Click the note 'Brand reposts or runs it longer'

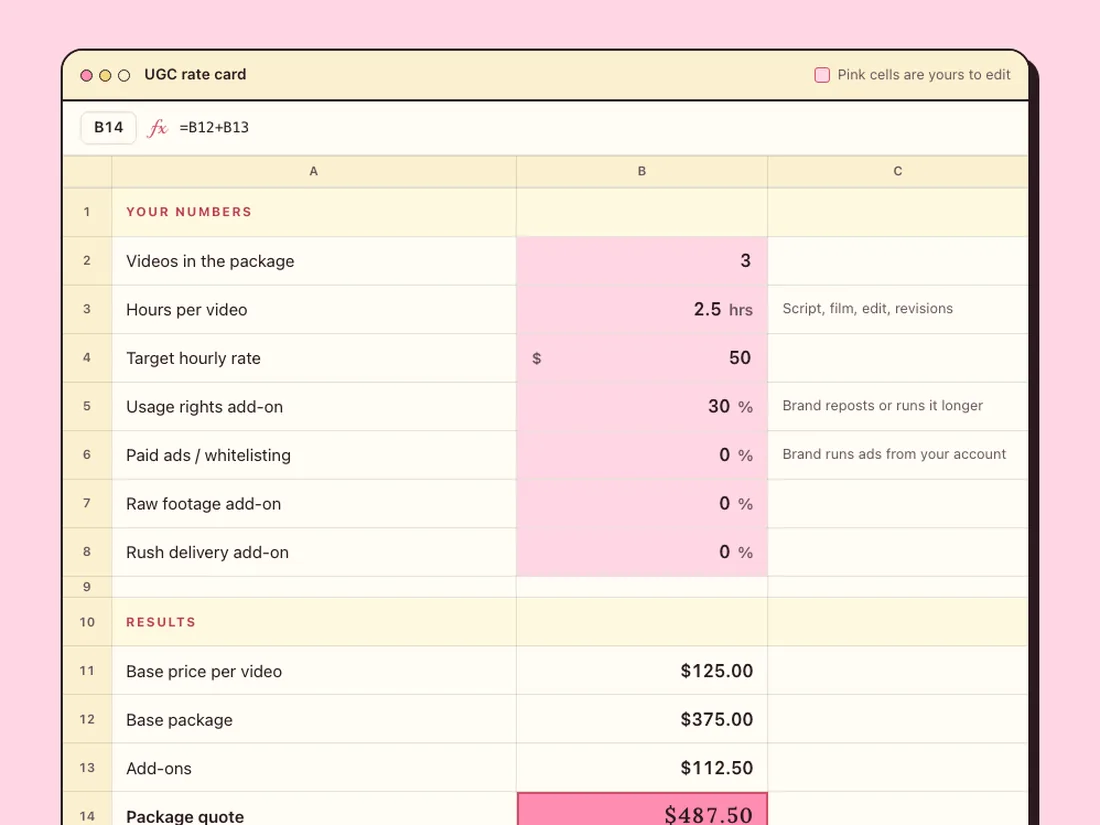[x=883, y=405]
